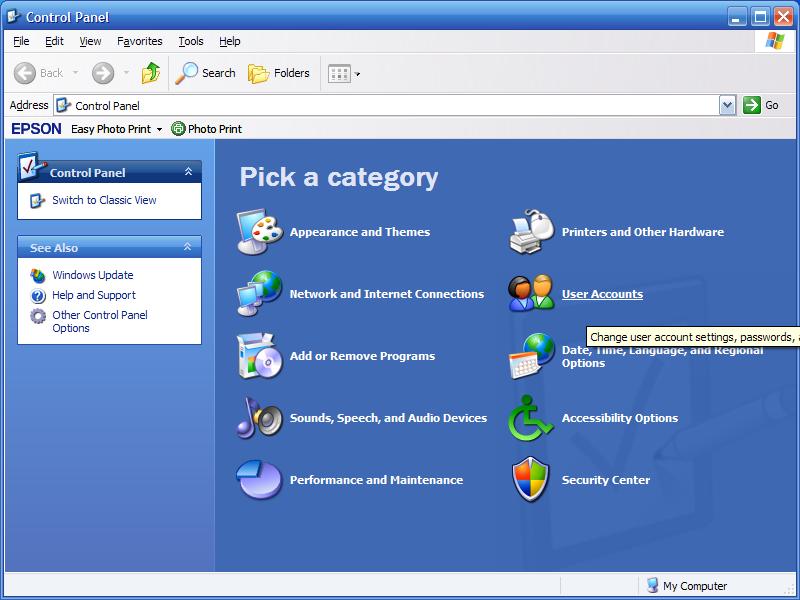Click the title bar Control Panel icon

13,16
